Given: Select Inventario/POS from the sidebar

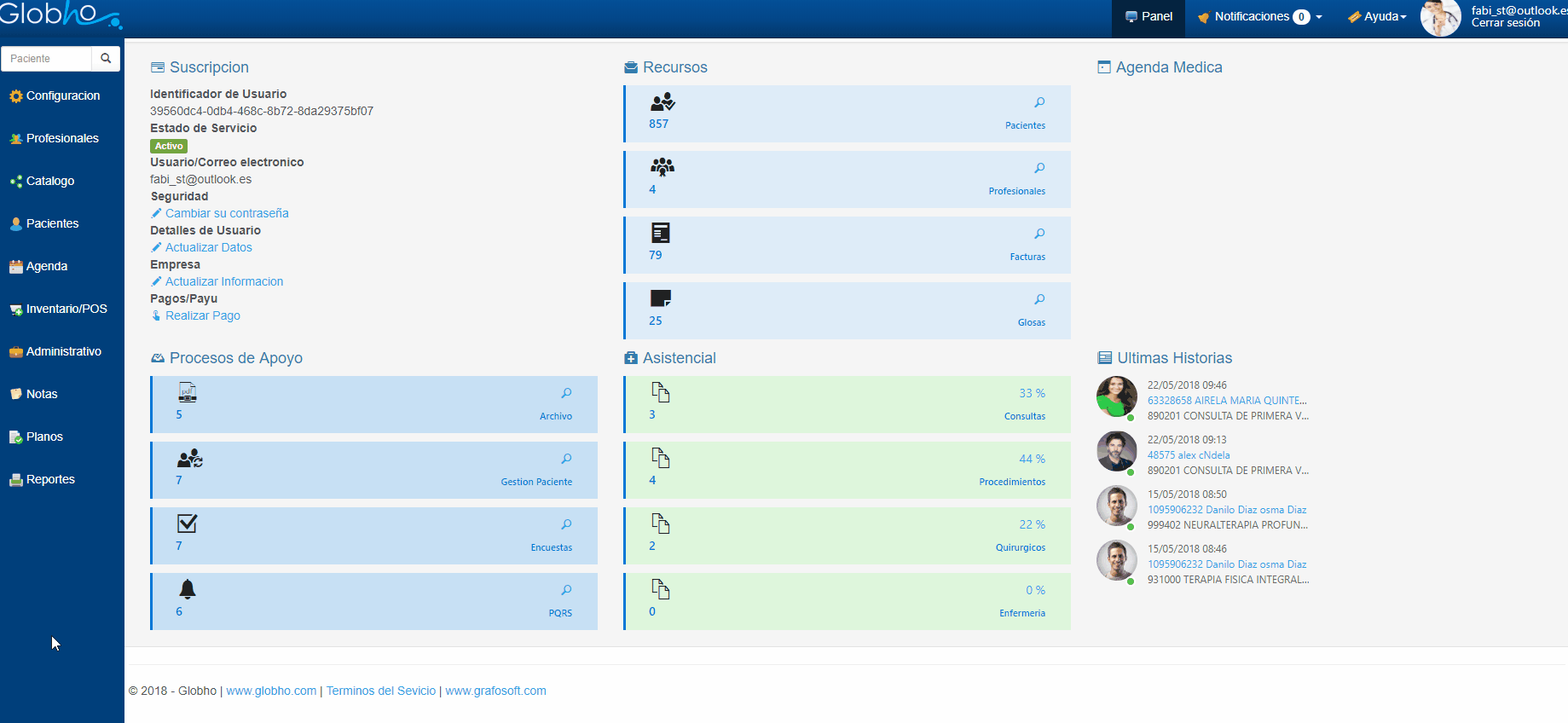Looking at the screenshot, I should pyautogui.click(x=66, y=309).
